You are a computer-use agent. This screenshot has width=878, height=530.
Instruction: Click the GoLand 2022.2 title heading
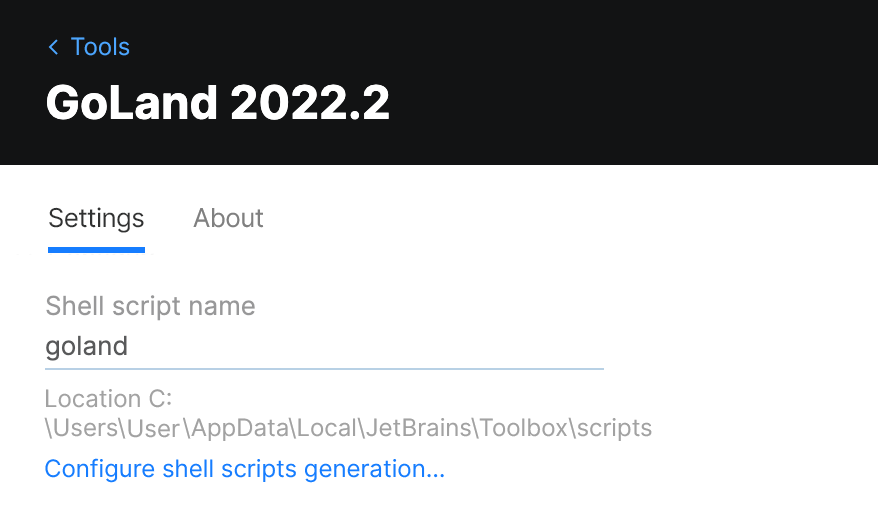click(218, 103)
